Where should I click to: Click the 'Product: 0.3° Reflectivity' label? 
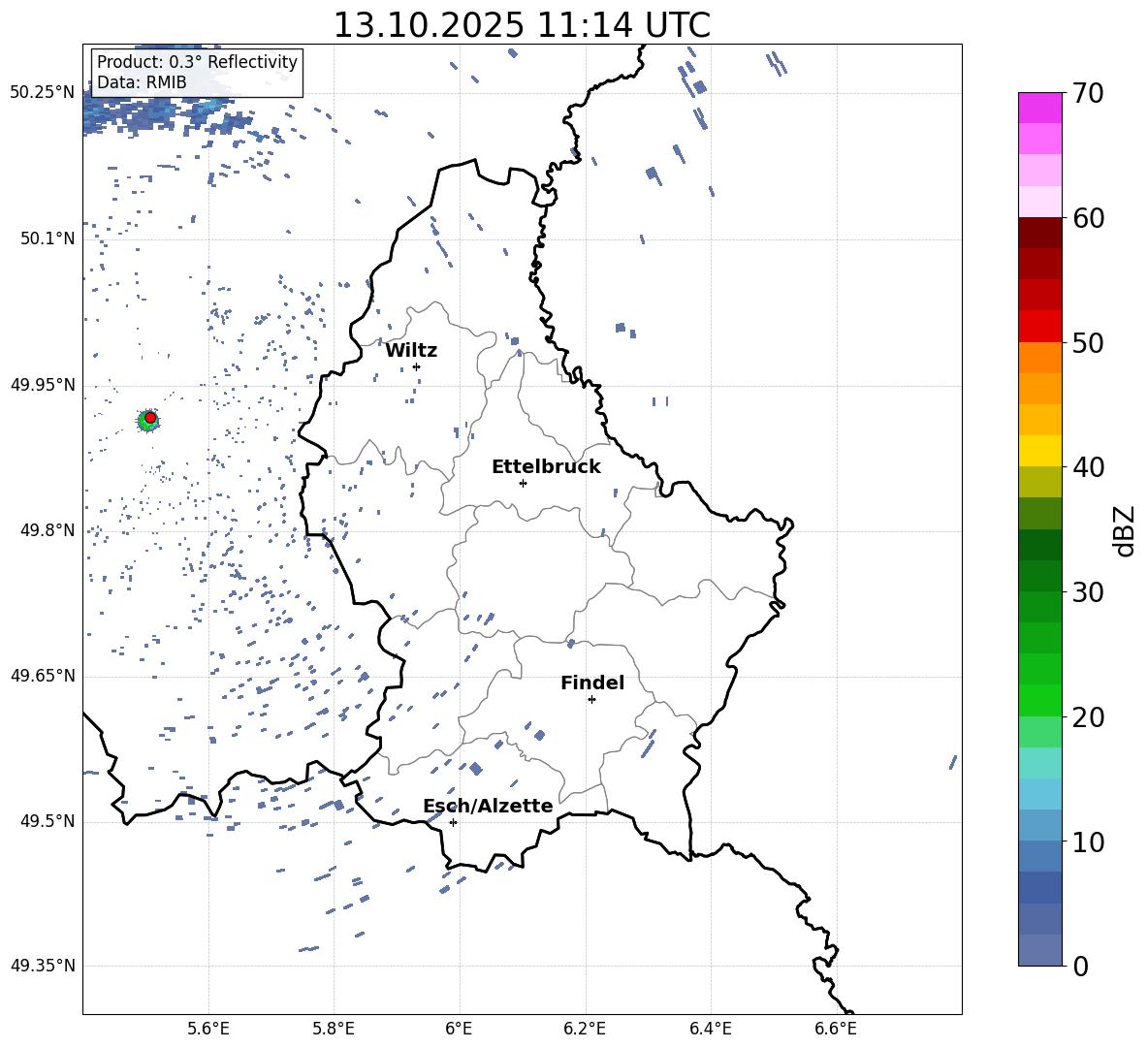(x=197, y=61)
